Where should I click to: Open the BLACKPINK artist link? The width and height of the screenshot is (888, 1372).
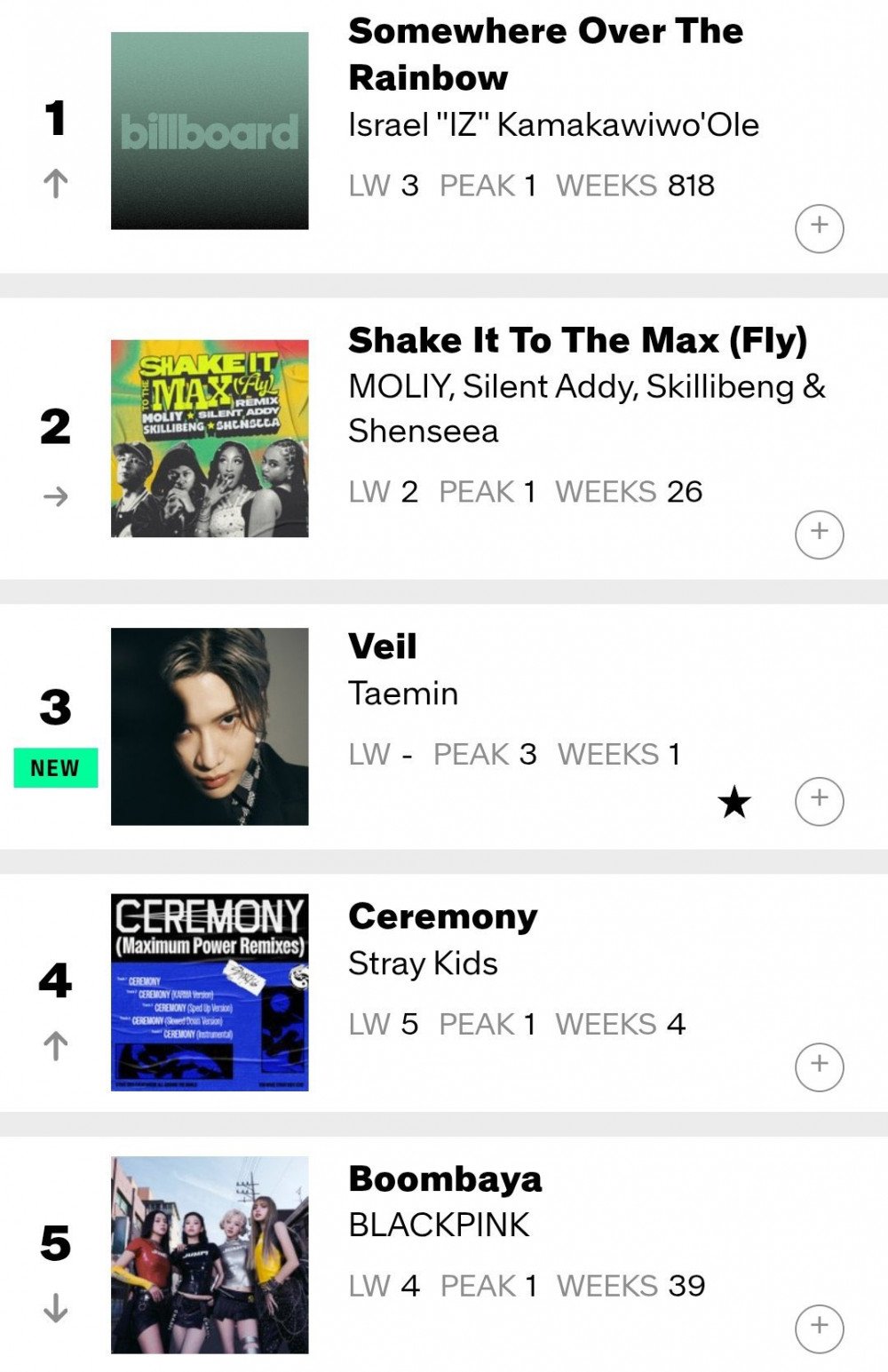tap(439, 1225)
